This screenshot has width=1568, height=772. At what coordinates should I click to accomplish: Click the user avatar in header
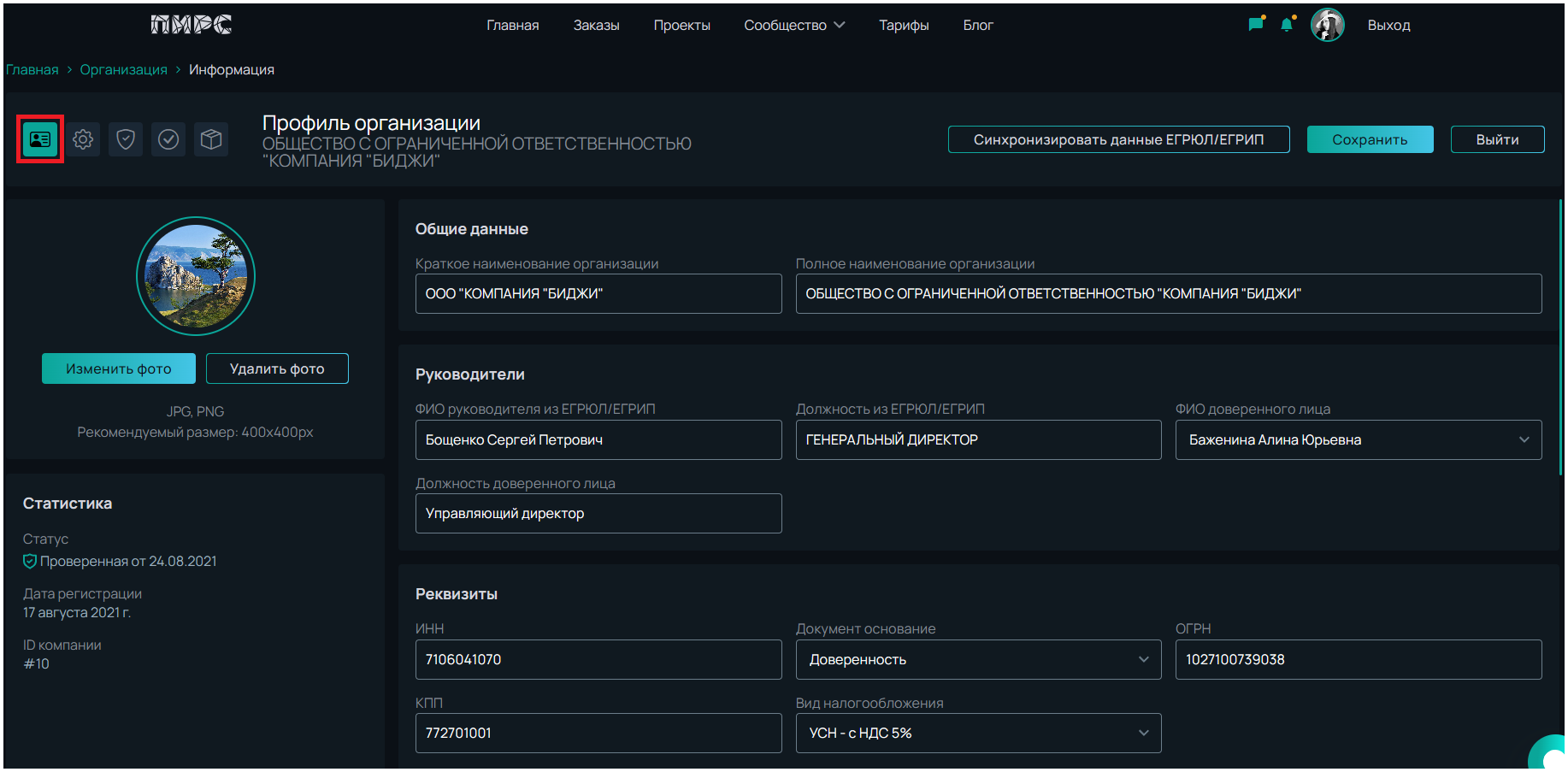tap(1327, 25)
